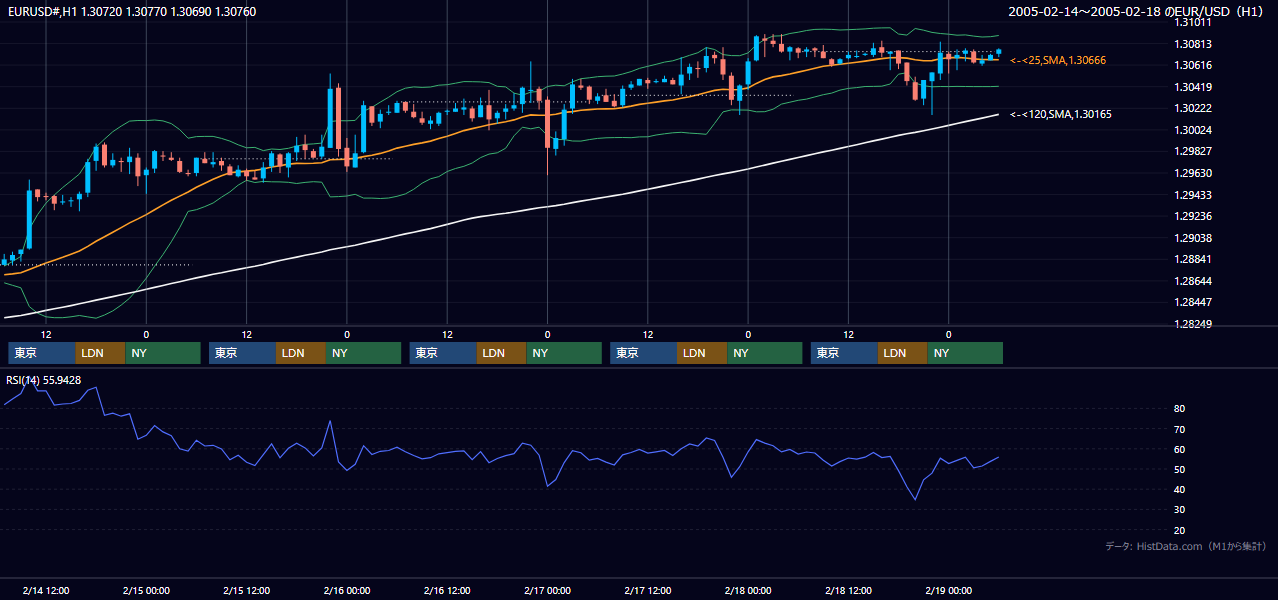
Task: Click price axis value 1.30222
Action: [x=1192, y=109]
